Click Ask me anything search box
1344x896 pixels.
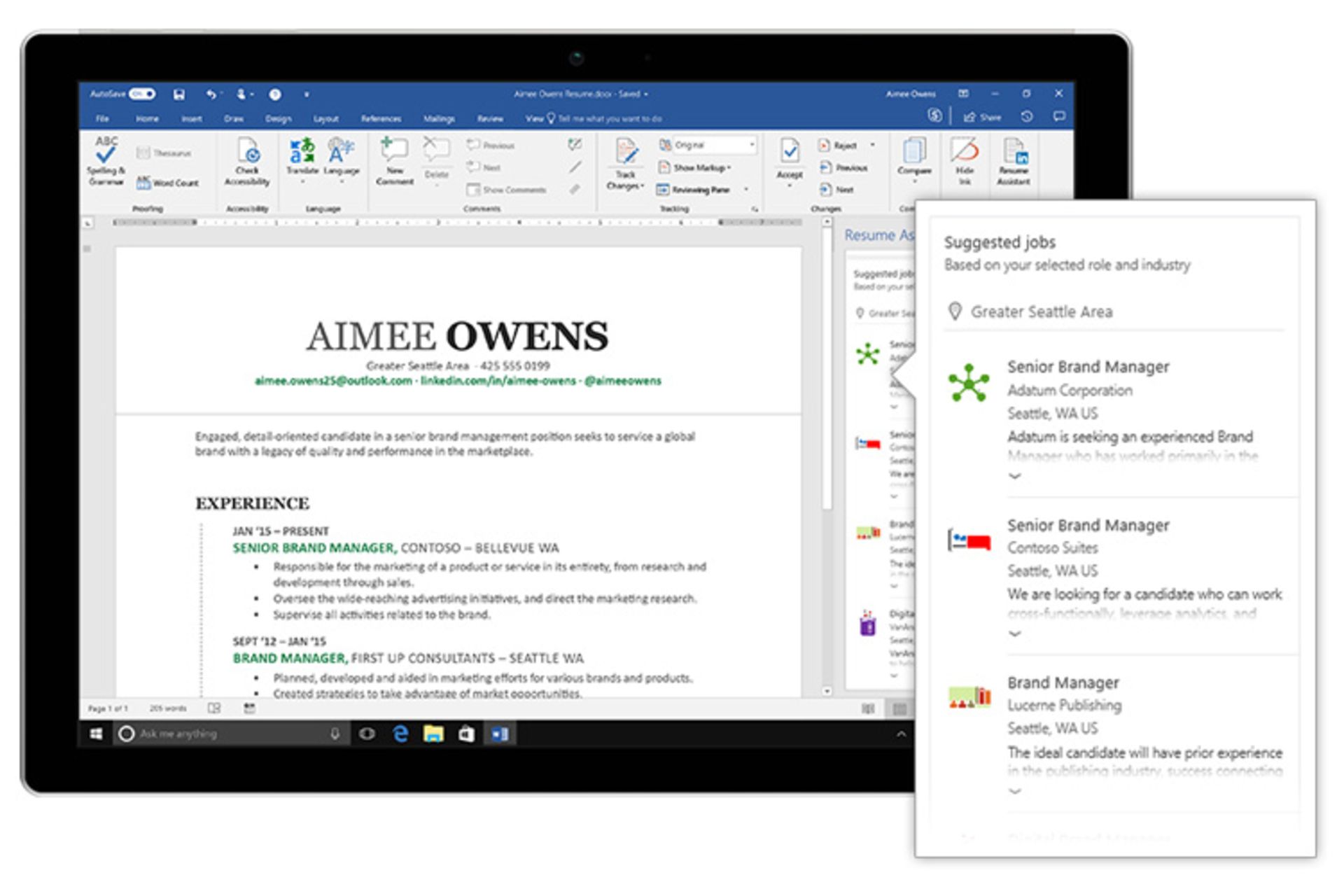pos(231,734)
